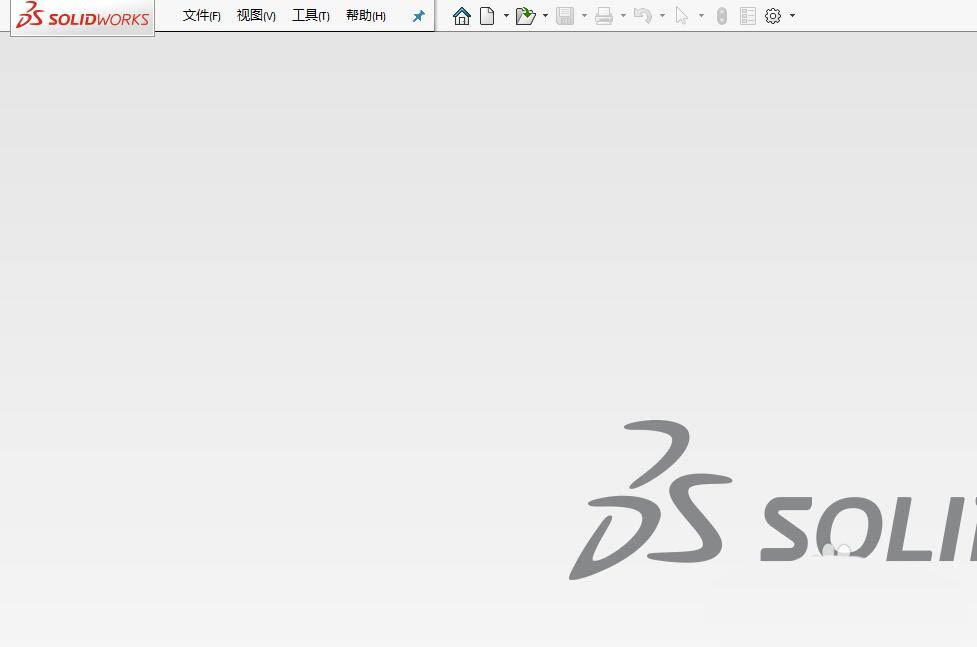Expand the Select tool dropdown arrow
Screen dimensions: 977x647
point(701,16)
